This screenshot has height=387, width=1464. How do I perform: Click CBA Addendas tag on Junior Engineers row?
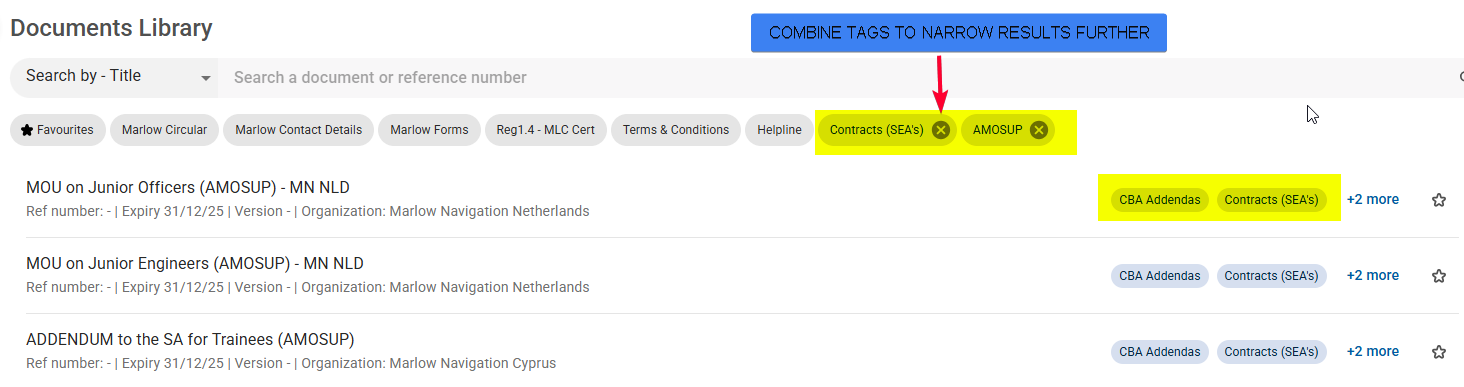point(1159,276)
